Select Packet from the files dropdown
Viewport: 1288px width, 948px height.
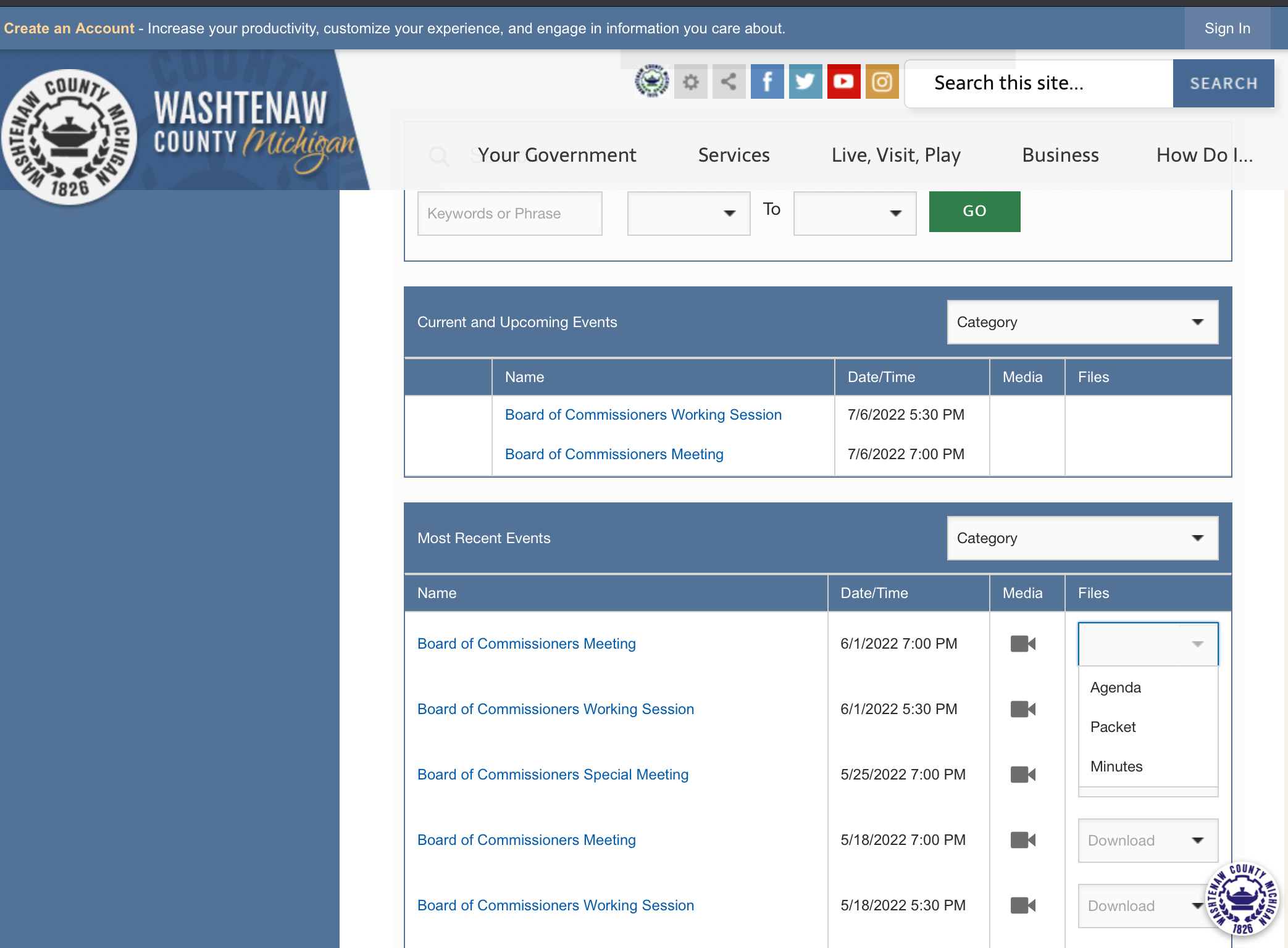click(x=1113, y=727)
